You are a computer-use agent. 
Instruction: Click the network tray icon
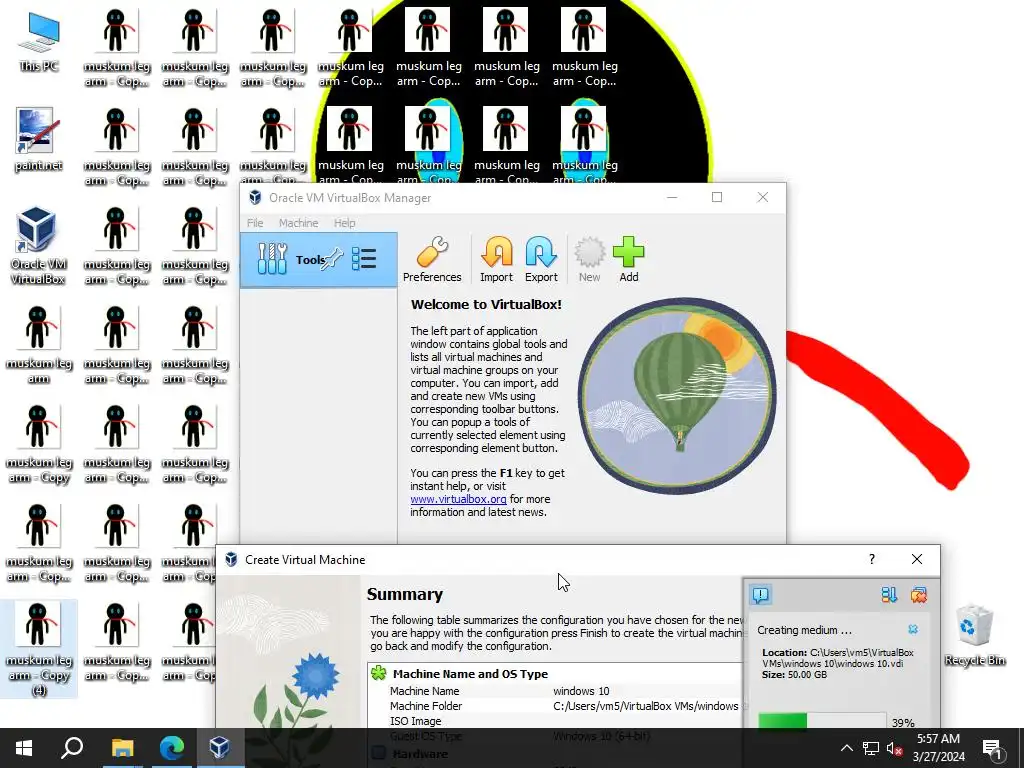(871, 748)
